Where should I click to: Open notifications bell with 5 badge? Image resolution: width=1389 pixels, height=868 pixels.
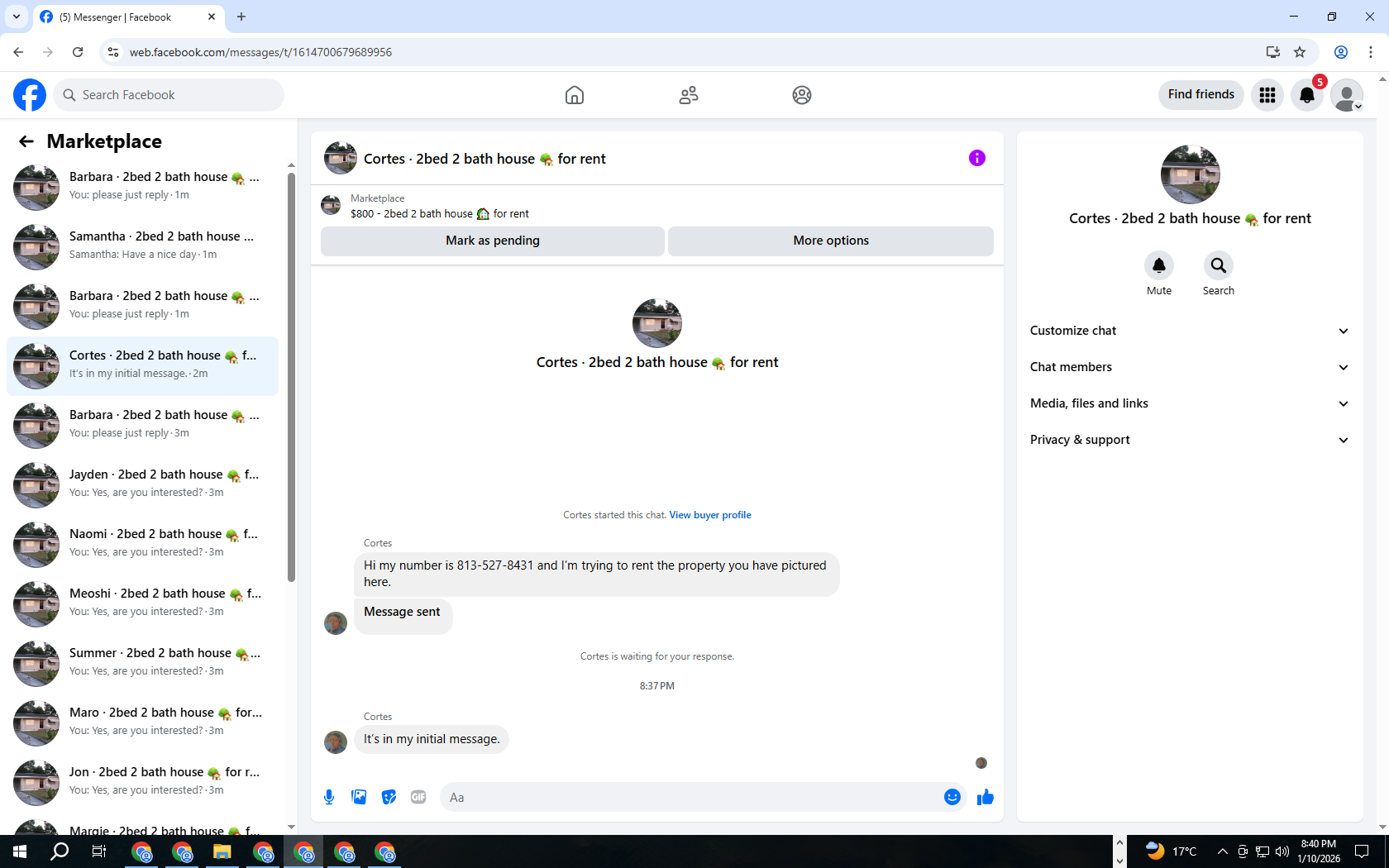1307,95
